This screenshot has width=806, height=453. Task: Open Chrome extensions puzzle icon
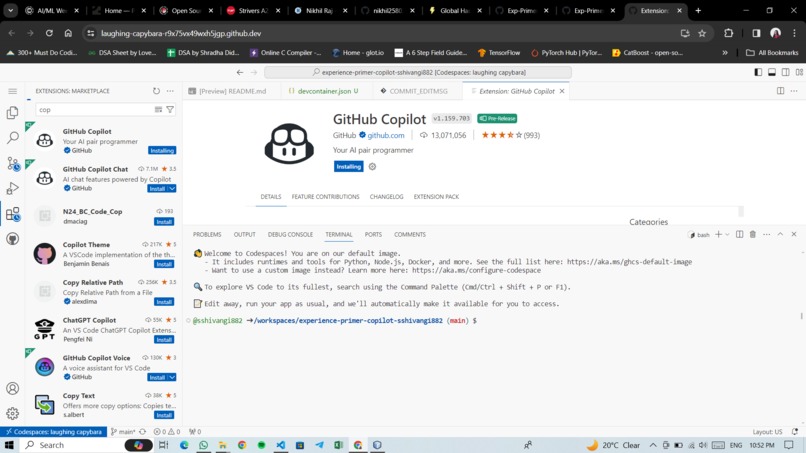coord(728,33)
